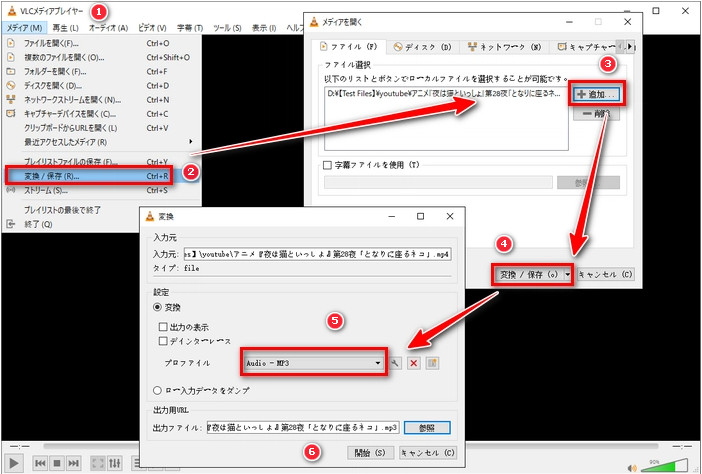Click the wrench edit-profile icon
The image size is (702, 474).
(395, 363)
